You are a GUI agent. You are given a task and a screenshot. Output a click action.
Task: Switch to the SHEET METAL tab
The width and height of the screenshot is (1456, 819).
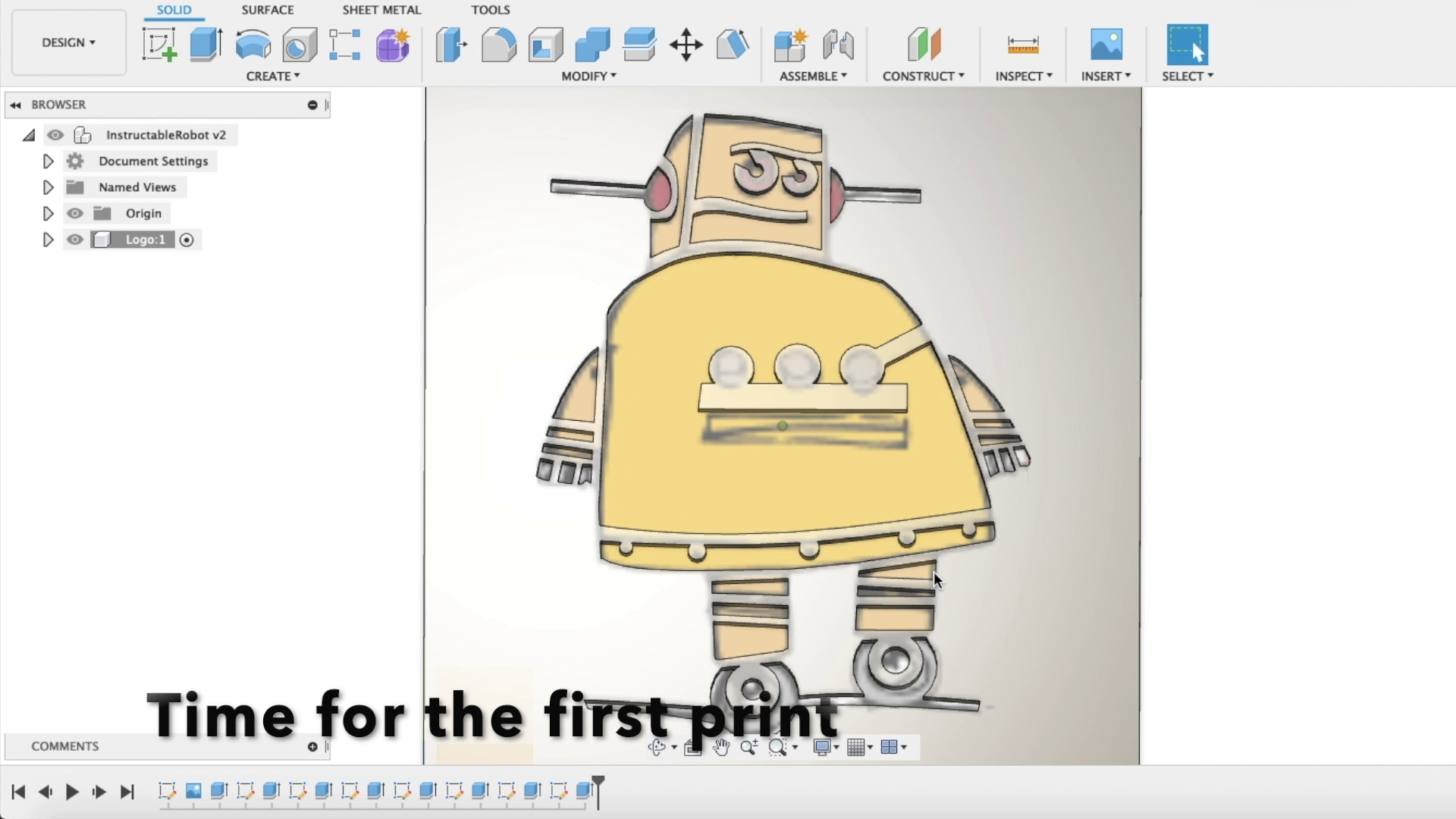tap(381, 10)
